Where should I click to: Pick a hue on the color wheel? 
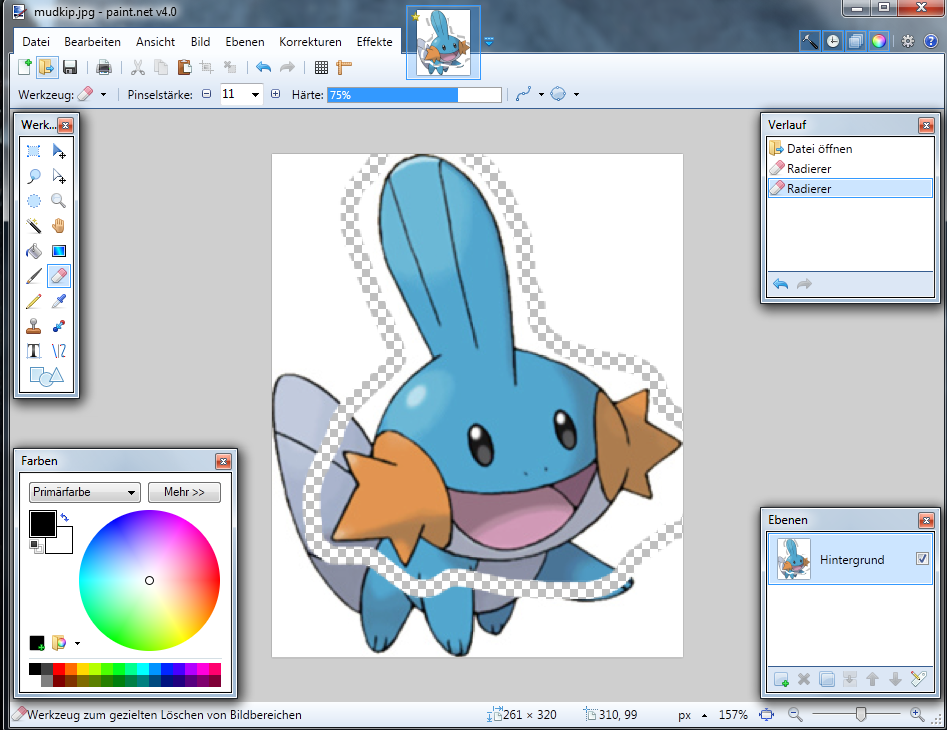point(149,580)
